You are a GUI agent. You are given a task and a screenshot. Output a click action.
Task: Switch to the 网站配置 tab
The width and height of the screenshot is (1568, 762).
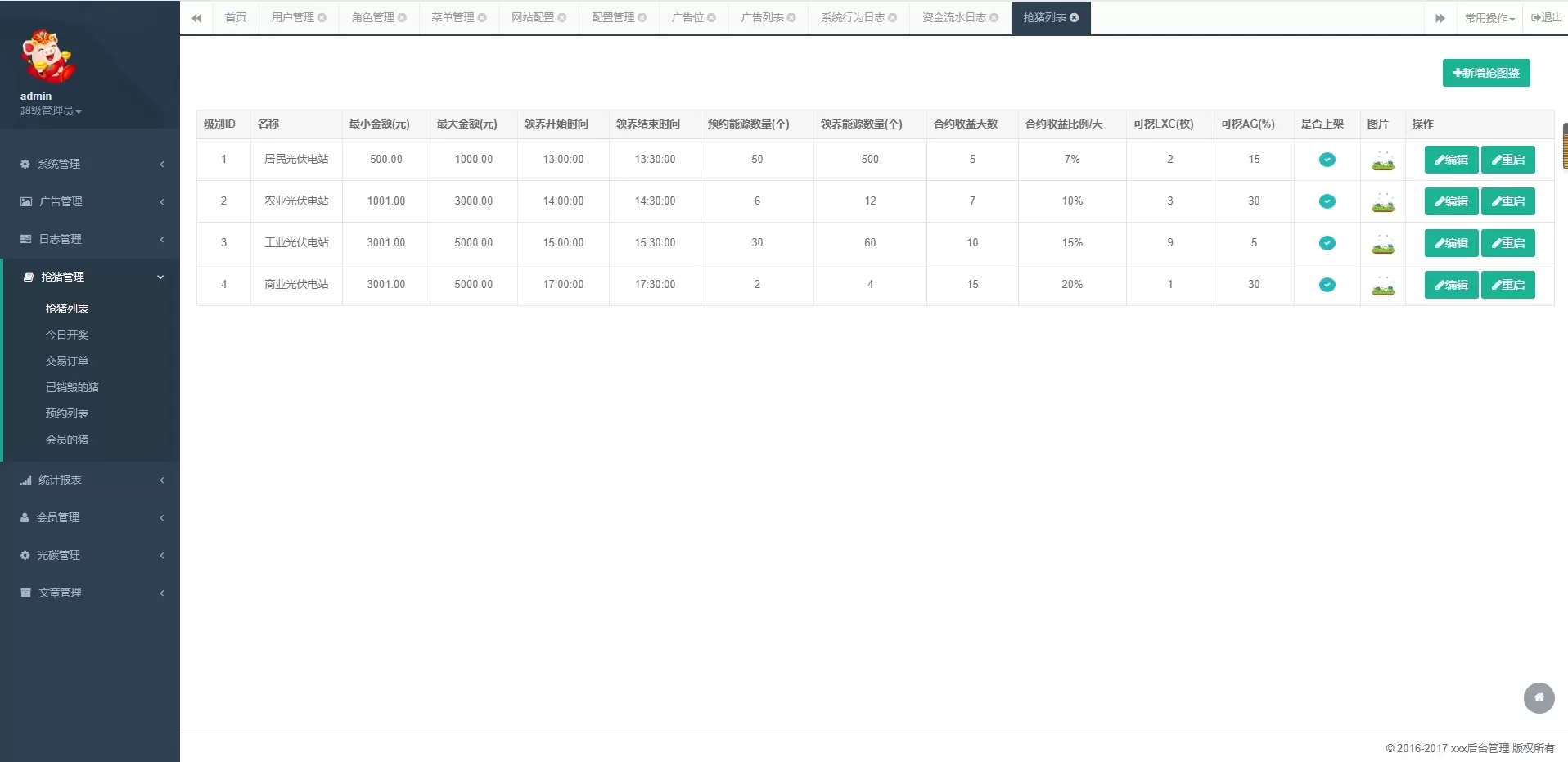[532, 18]
